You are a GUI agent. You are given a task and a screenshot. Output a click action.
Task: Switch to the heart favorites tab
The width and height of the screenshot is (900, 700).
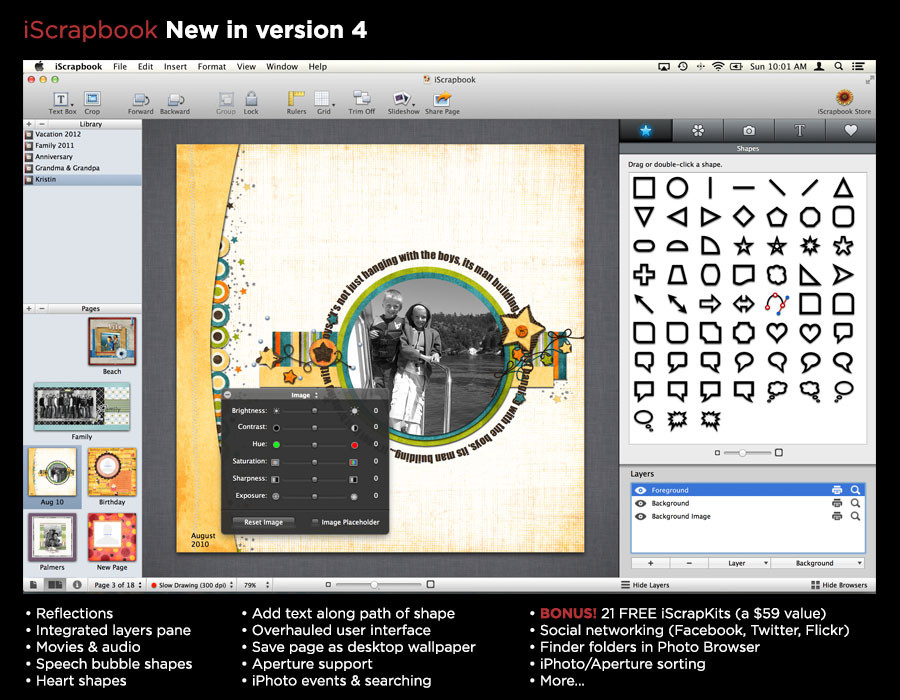851,131
